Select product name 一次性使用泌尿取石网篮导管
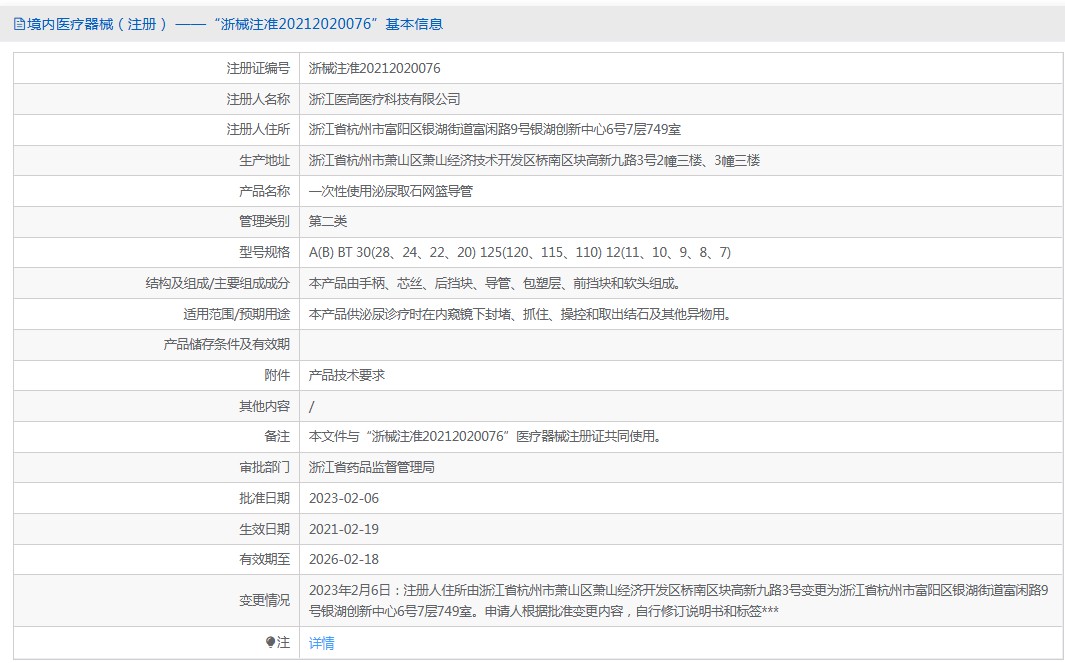This screenshot has width=1065, height=663. click(x=391, y=191)
